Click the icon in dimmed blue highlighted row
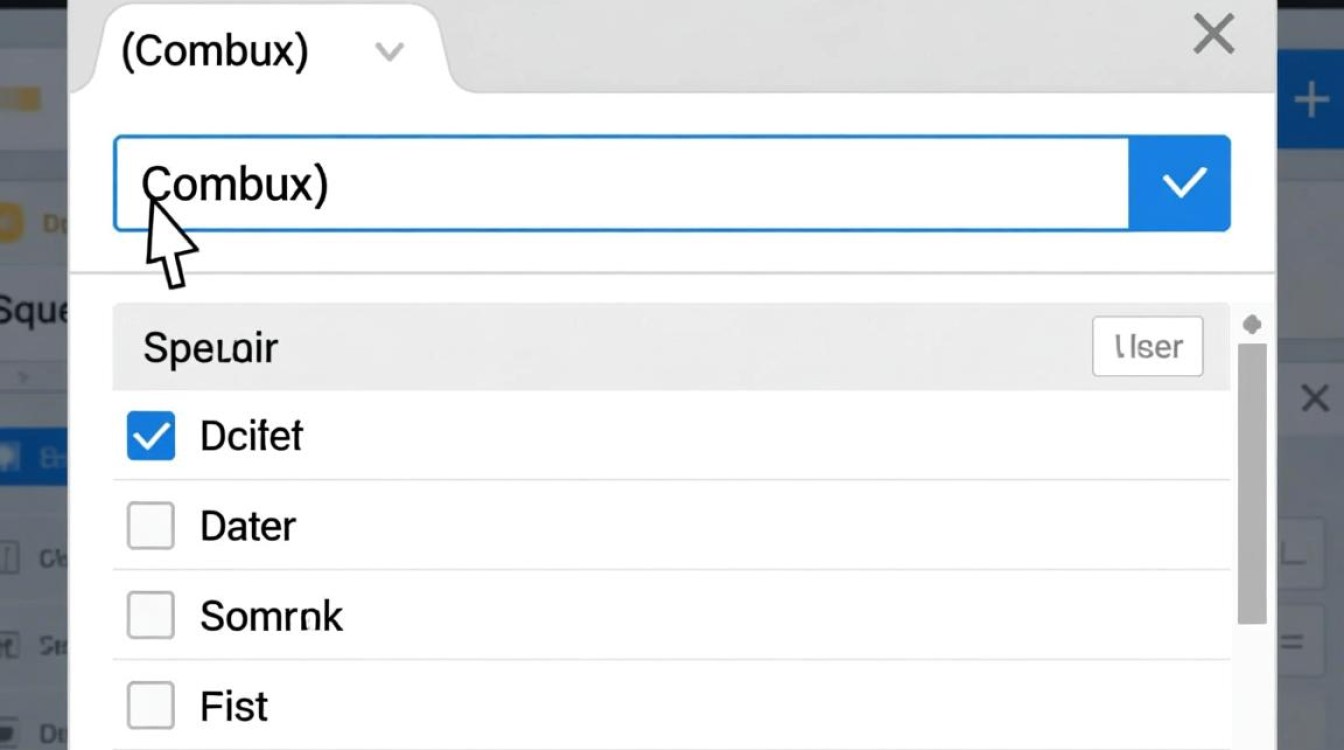The height and width of the screenshot is (750, 1344). 12,458
